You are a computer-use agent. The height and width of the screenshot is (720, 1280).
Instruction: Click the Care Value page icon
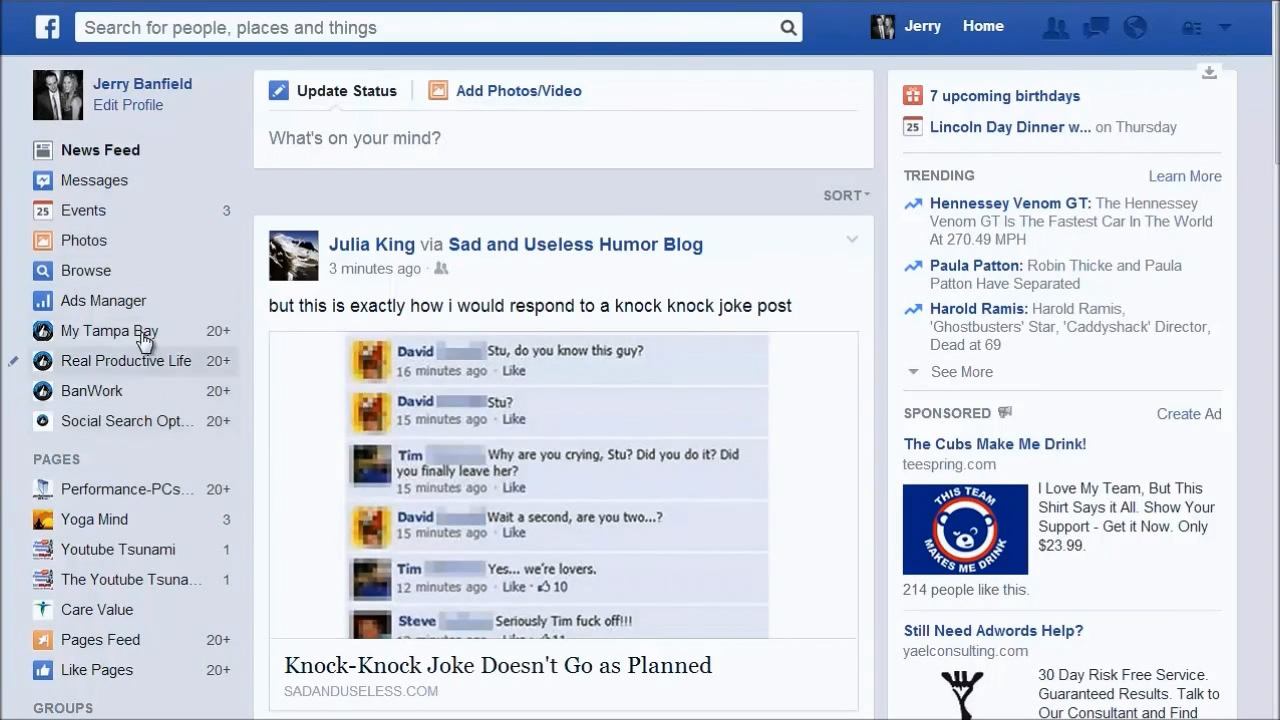[x=42, y=609]
